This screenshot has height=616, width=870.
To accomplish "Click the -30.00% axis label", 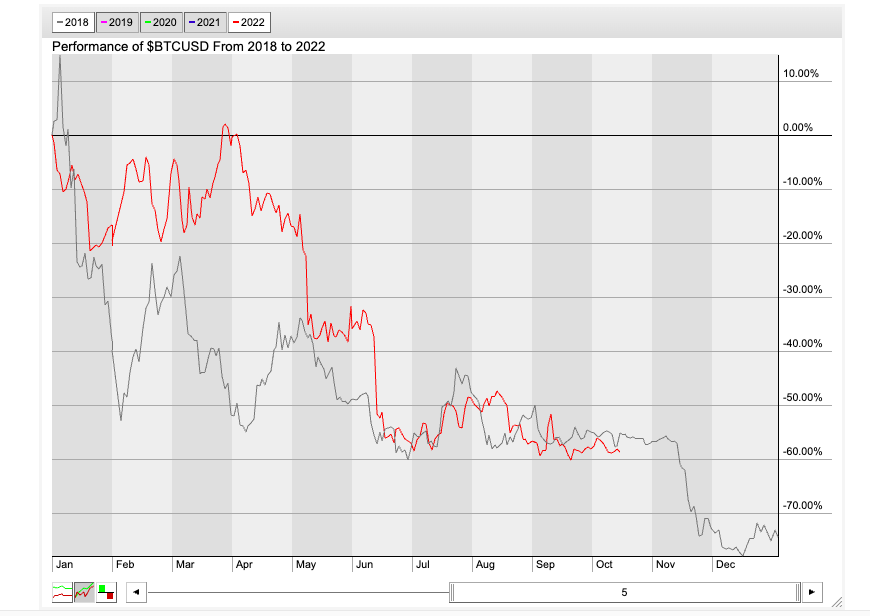I will click(x=802, y=289).
